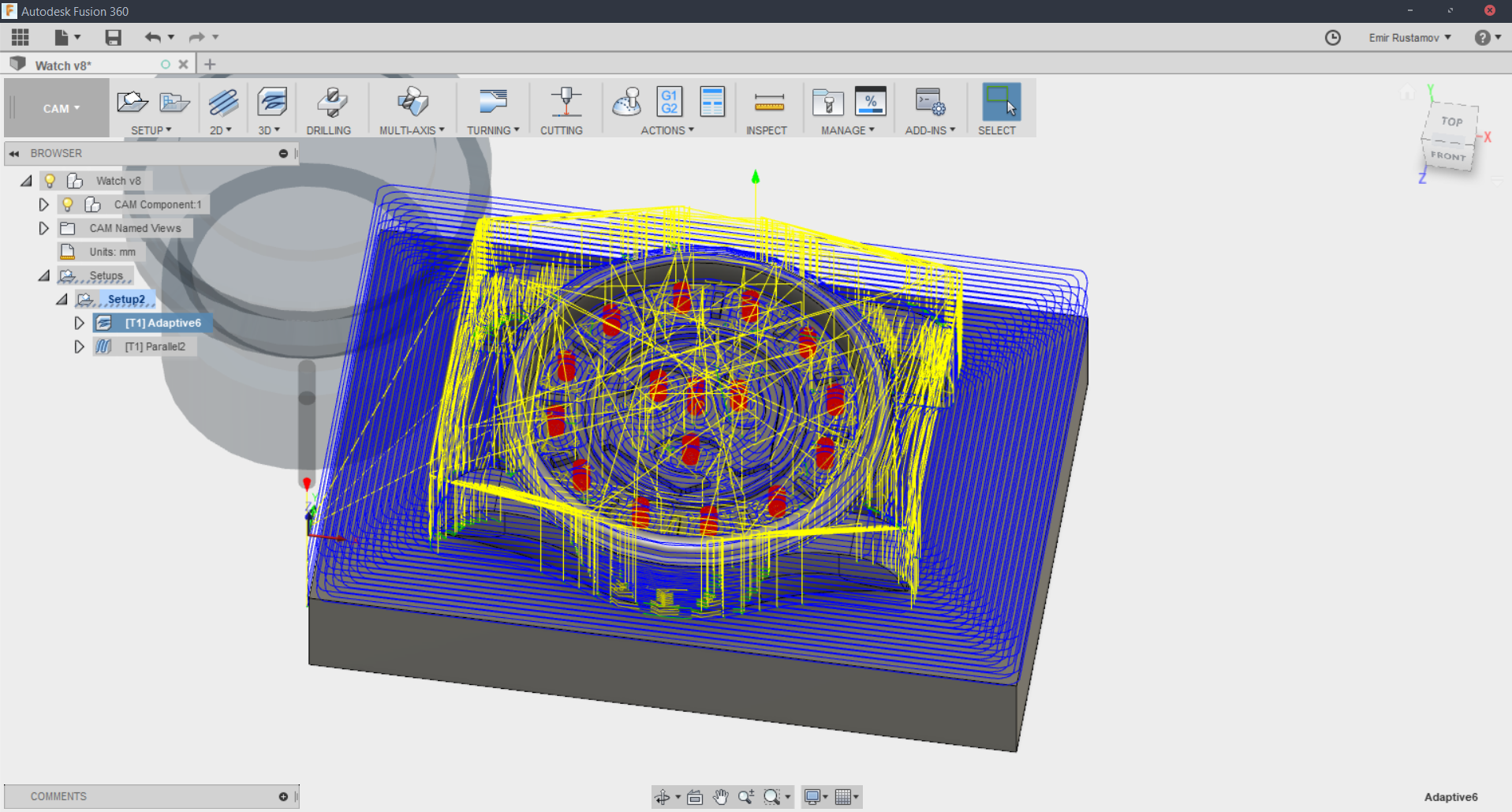Post process with the G1 G2 icon

(x=669, y=102)
